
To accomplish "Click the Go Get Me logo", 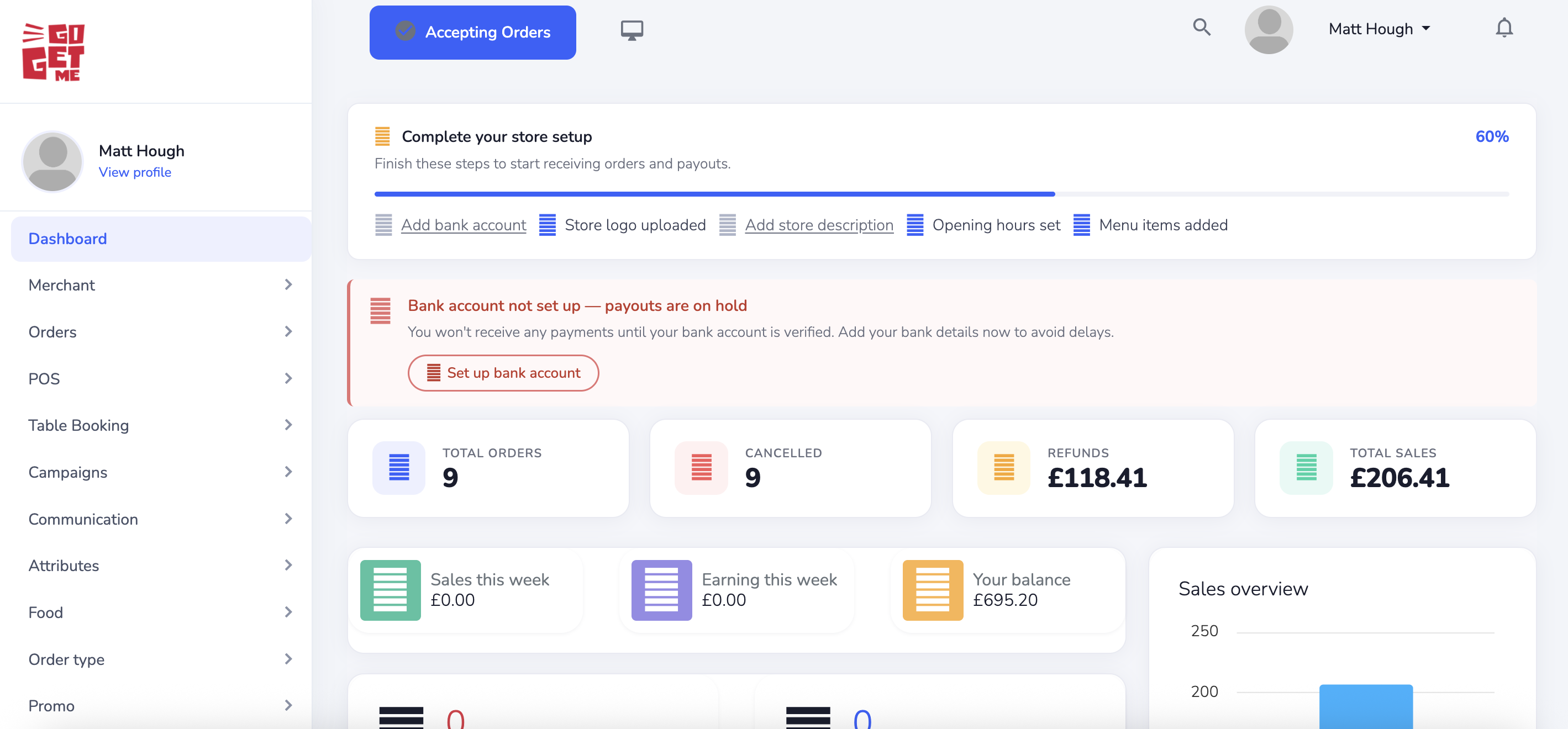I will pyautogui.click(x=54, y=52).
